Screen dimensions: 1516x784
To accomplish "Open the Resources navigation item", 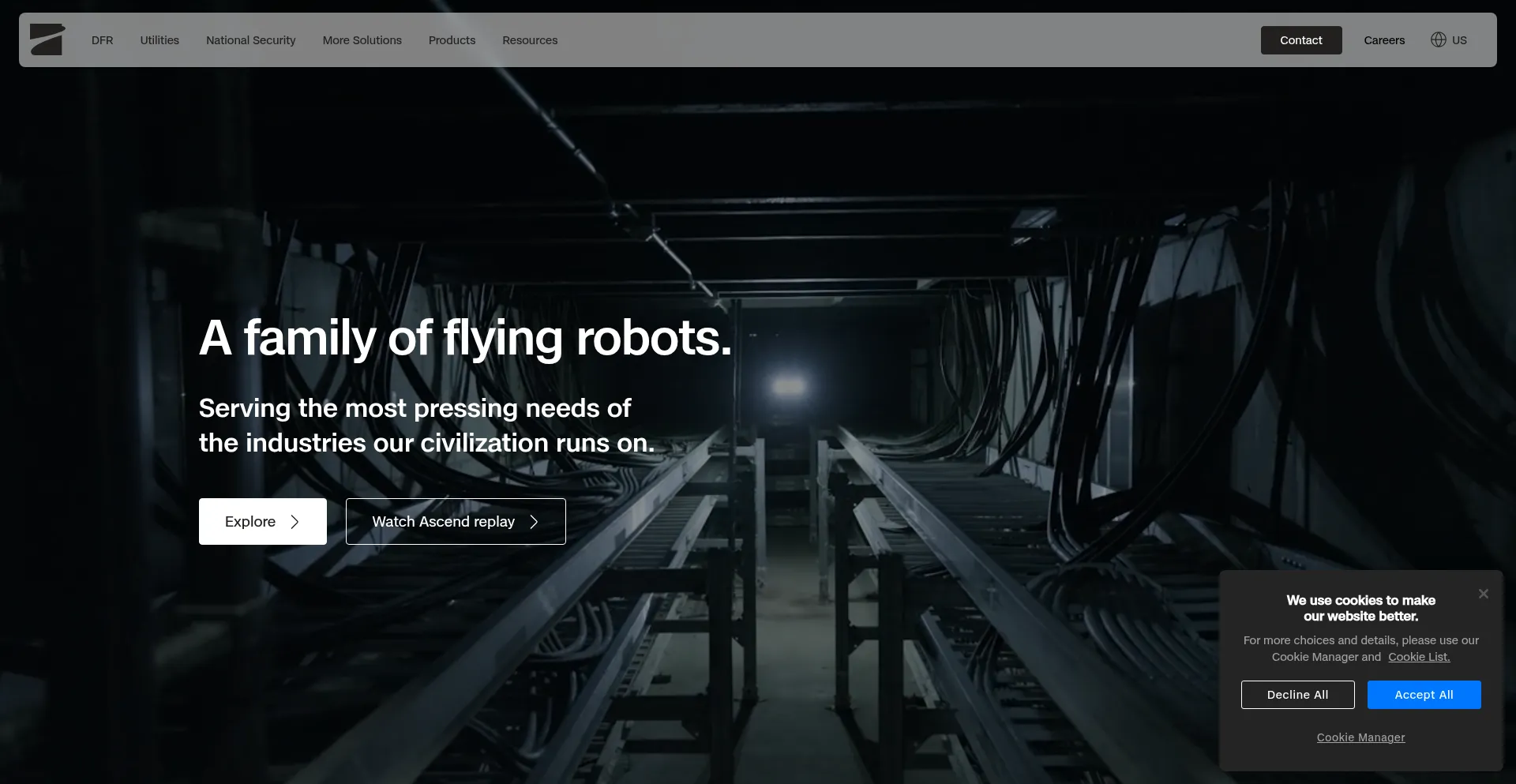I will 530,40.
